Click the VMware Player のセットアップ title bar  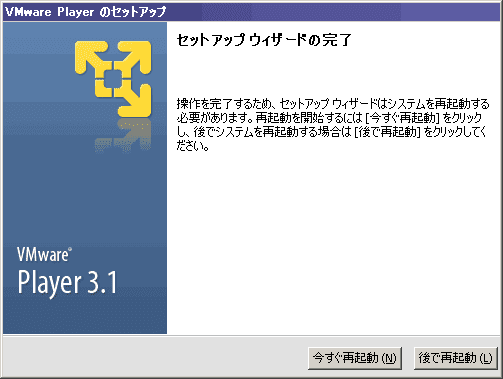pos(252,12)
